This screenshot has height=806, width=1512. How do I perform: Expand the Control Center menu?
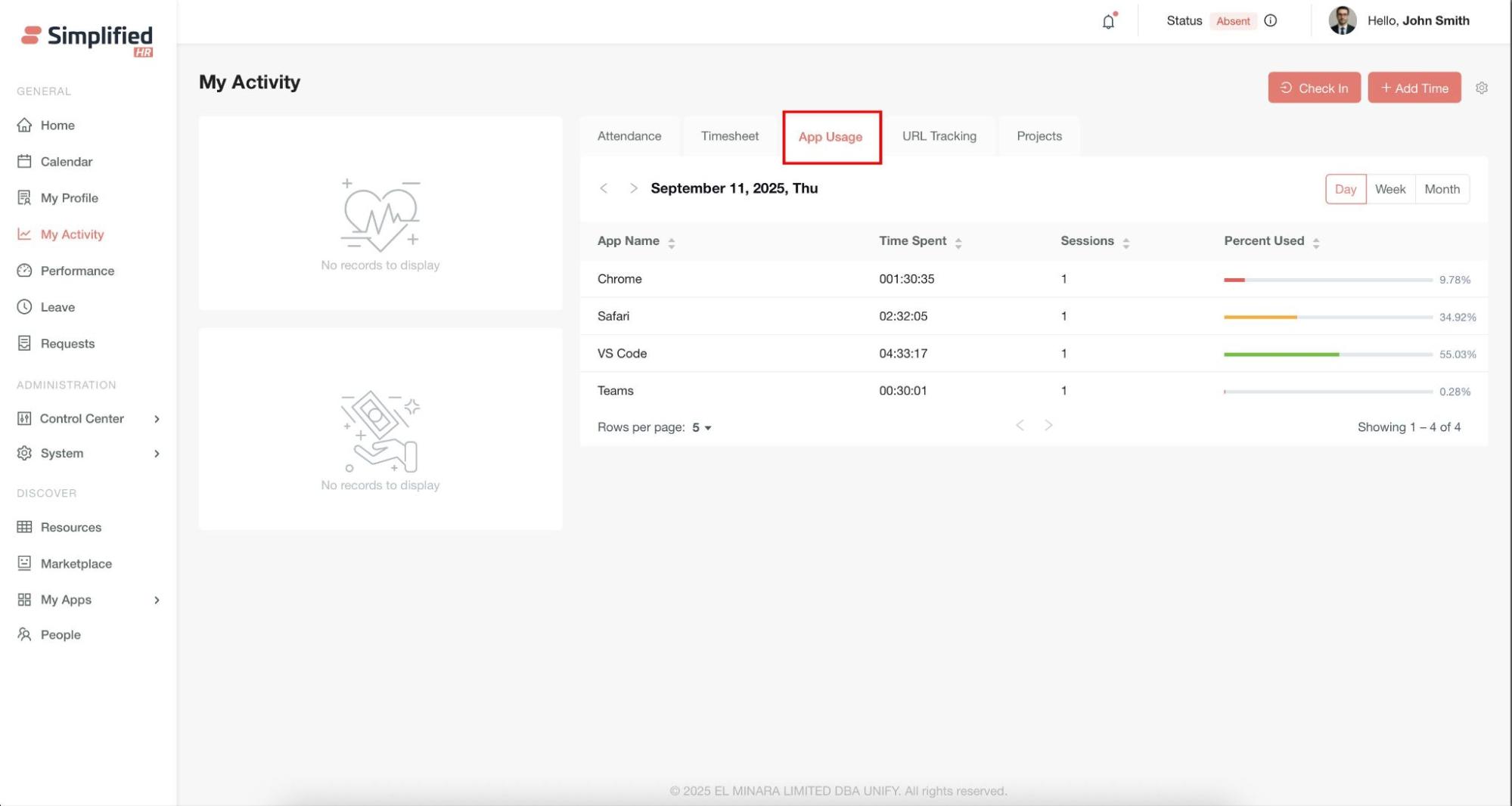(157, 419)
